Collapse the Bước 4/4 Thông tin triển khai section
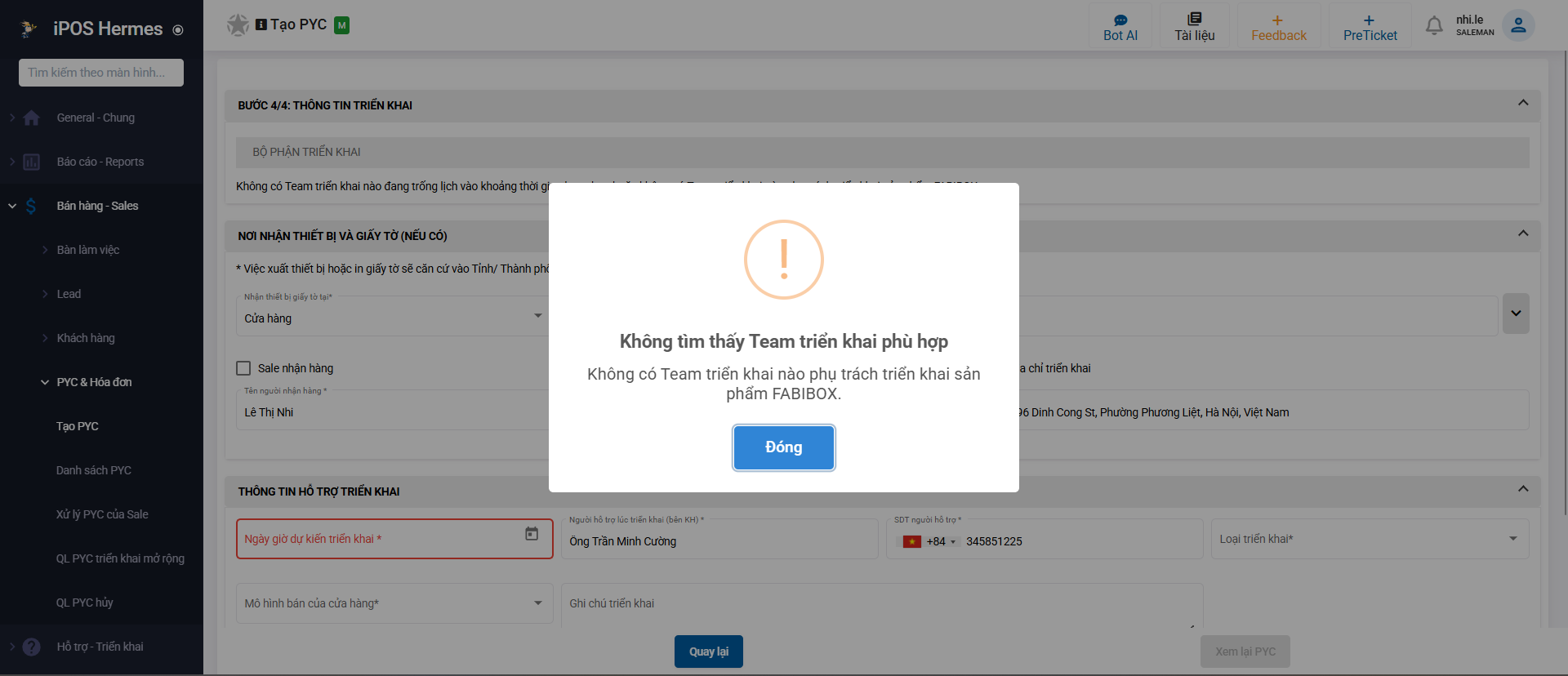This screenshot has width=1568, height=676. [x=1523, y=103]
